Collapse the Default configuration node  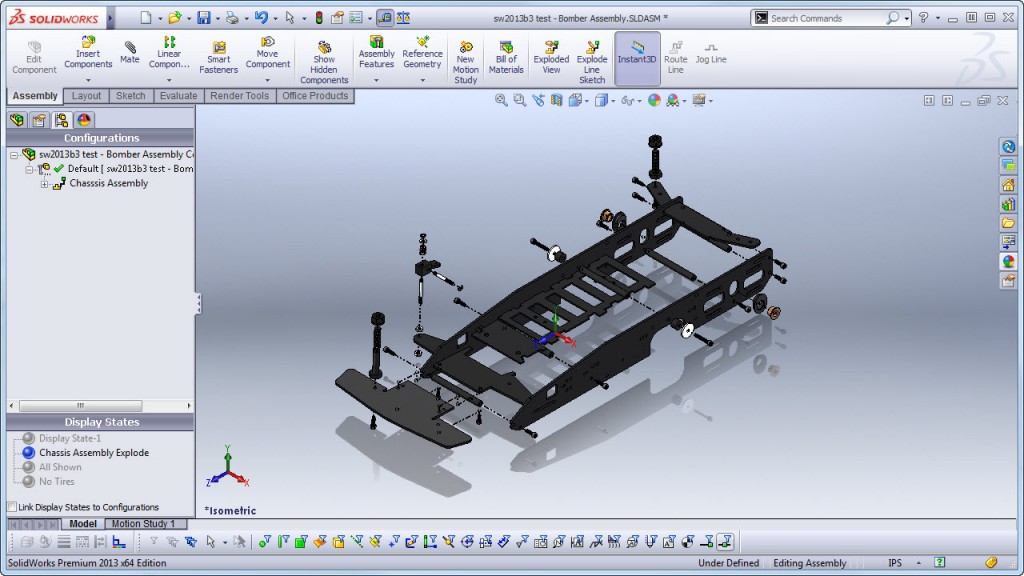click(30, 168)
